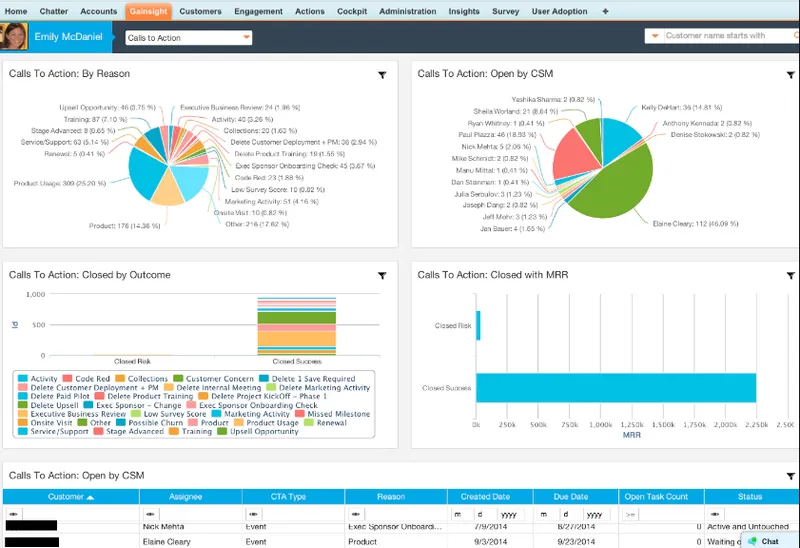800x548 pixels.
Task: Open filter for top Open by CSM pie chart
Action: (x=790, y=75)
